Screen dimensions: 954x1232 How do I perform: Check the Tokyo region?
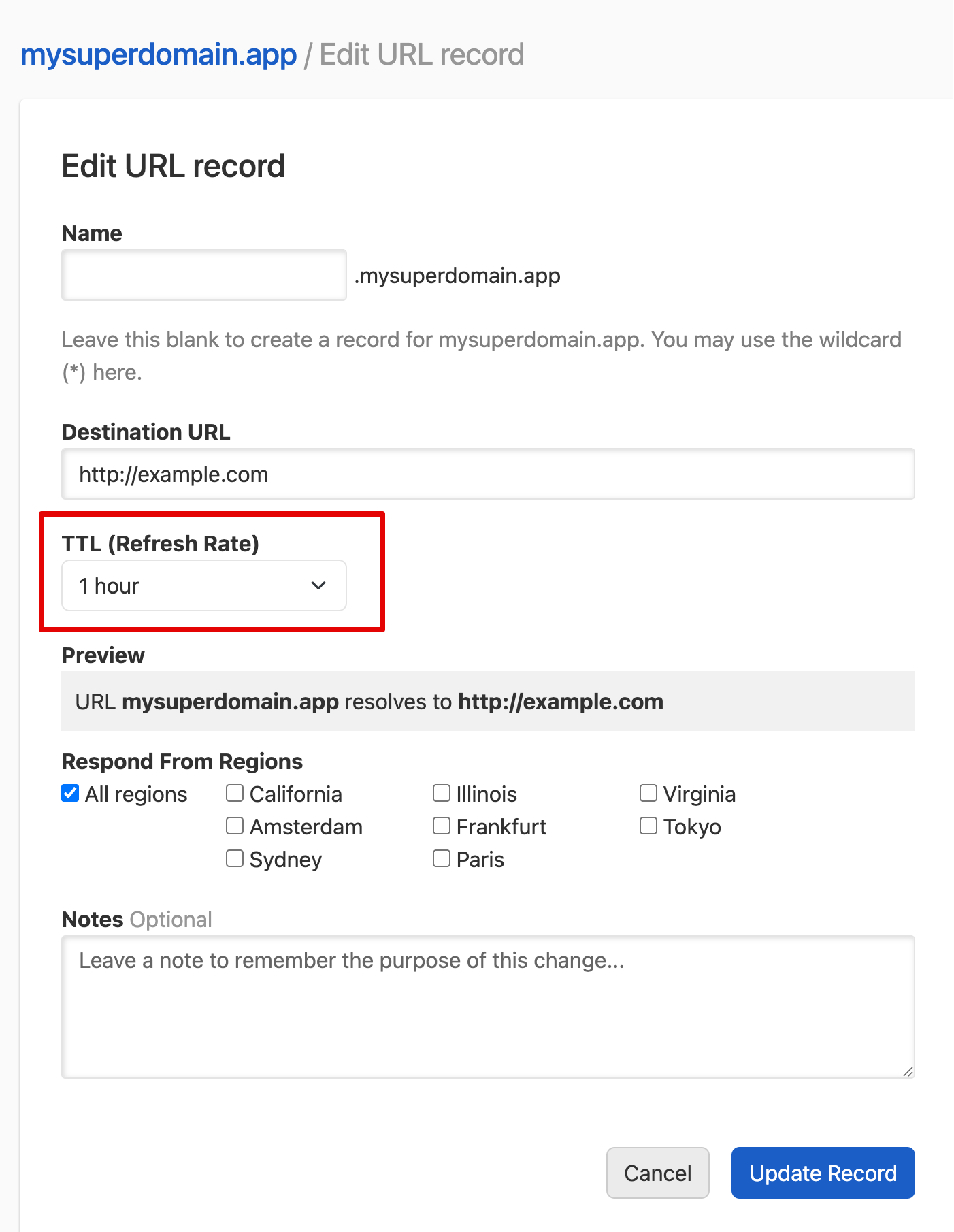click(x=647, y=825)
